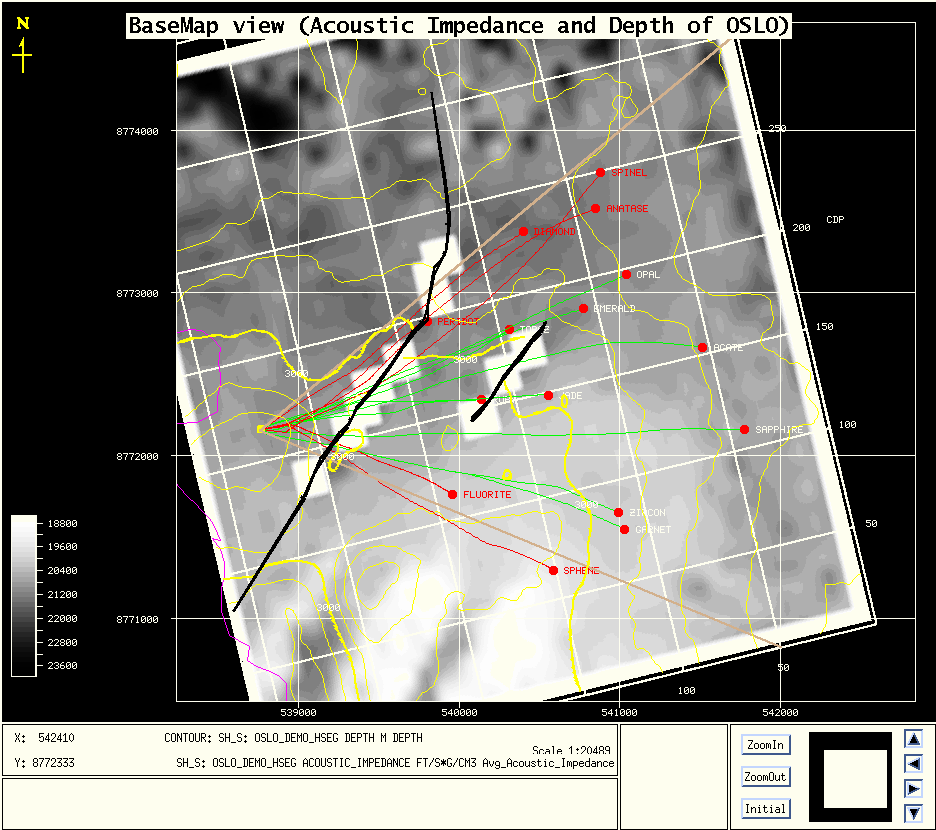Pick the DIAMOND well marker

tap(523, 231)
